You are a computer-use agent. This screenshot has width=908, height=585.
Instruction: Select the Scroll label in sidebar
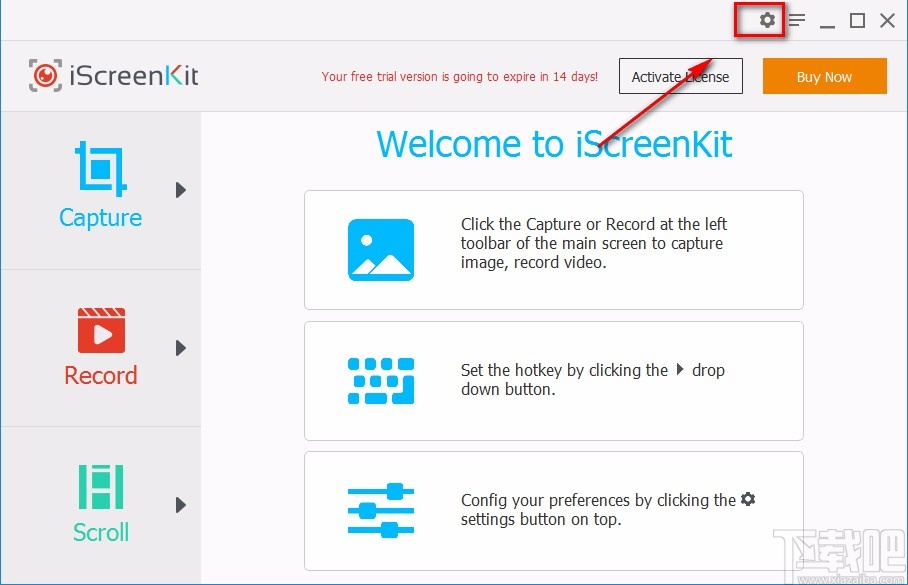pos(101,532)
